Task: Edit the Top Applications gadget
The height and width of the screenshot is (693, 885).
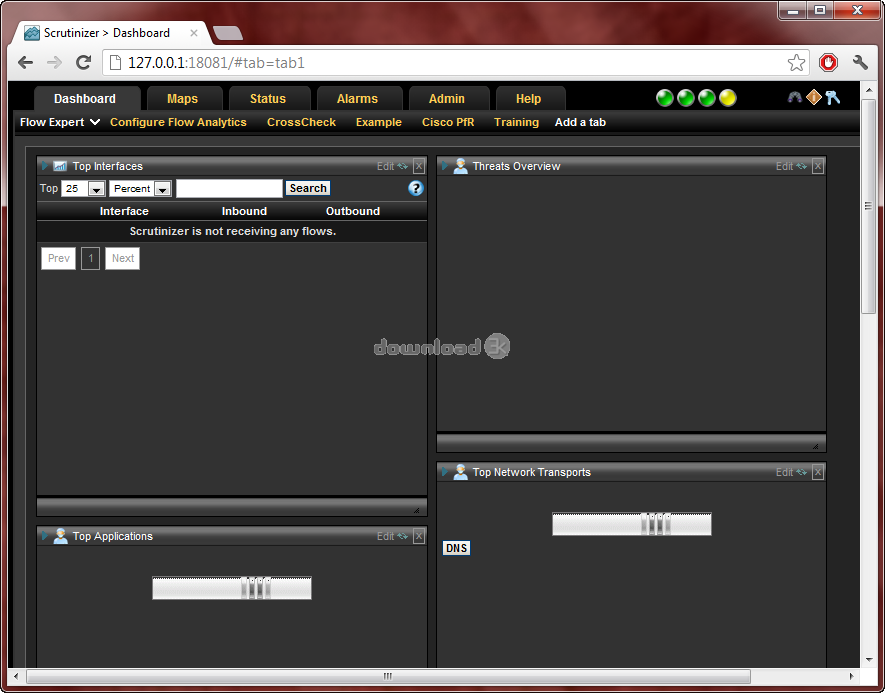Action: pyautogui.click(x=385, y=536)
